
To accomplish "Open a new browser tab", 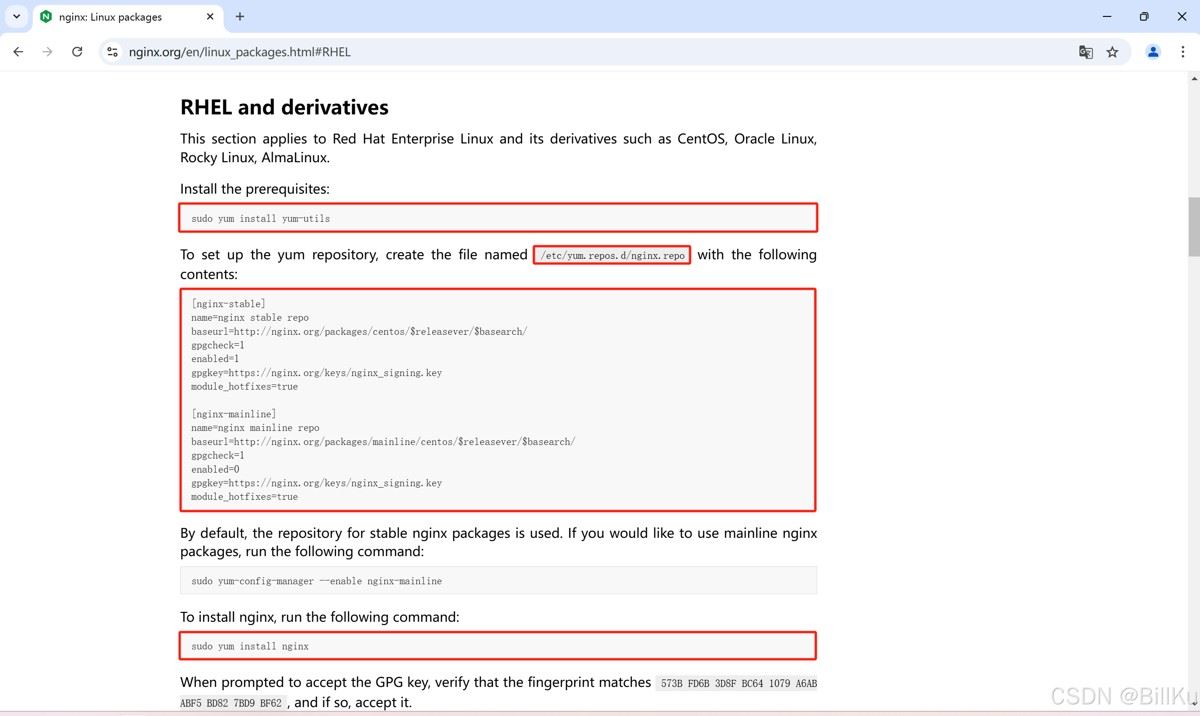I will click(240, 17).
